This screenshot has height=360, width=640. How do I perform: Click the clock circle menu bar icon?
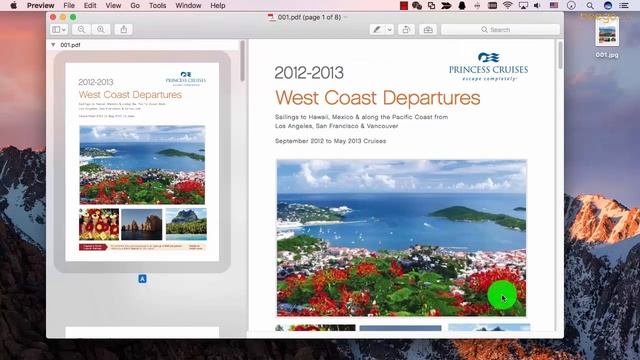point(571,5)
